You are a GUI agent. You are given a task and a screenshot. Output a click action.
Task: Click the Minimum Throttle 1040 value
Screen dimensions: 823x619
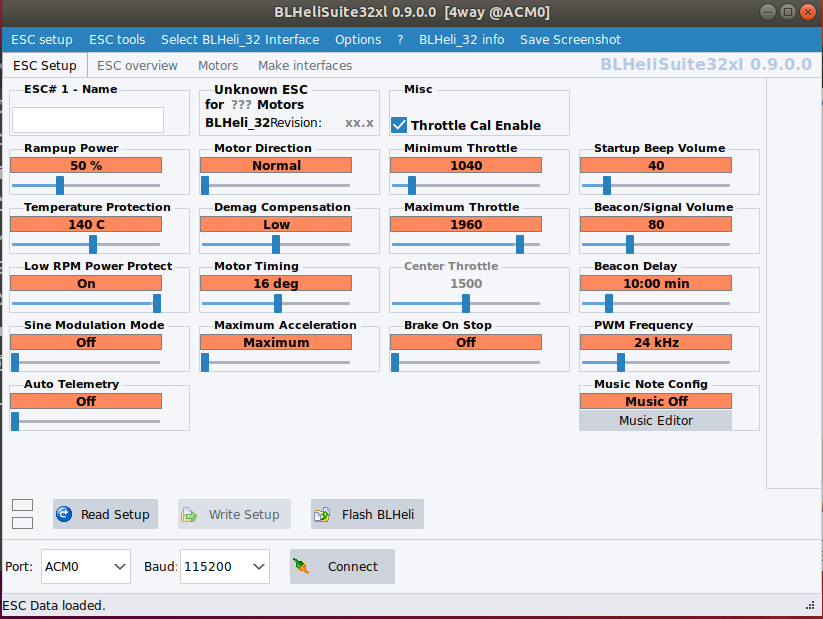[466, 165]
